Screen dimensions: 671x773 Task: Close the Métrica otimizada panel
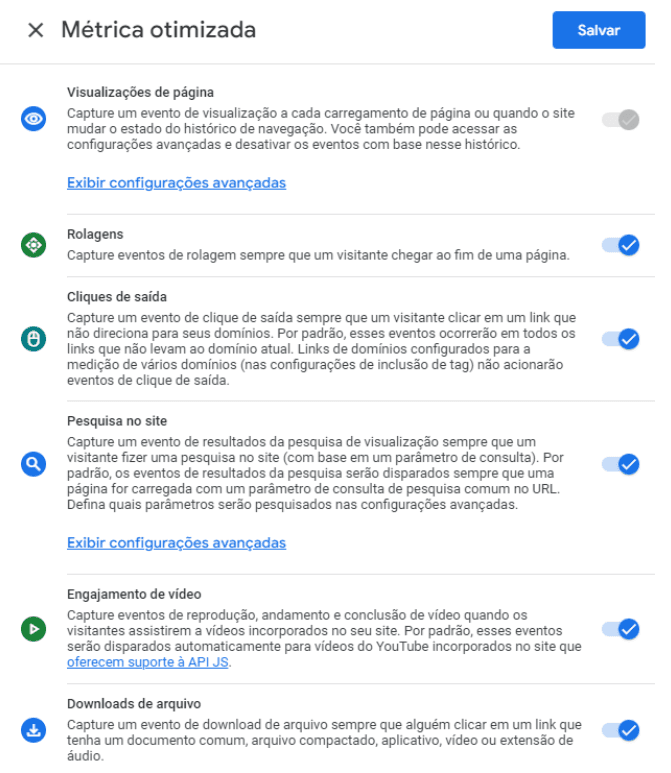pyautogui.click(x=36, y=30)
